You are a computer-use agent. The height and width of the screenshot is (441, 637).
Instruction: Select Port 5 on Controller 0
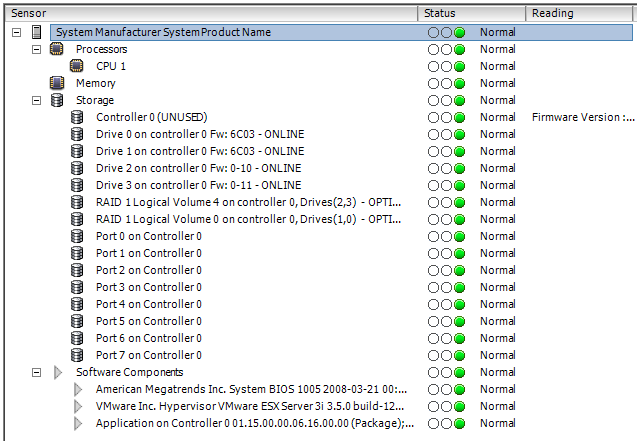coord(149,321)
